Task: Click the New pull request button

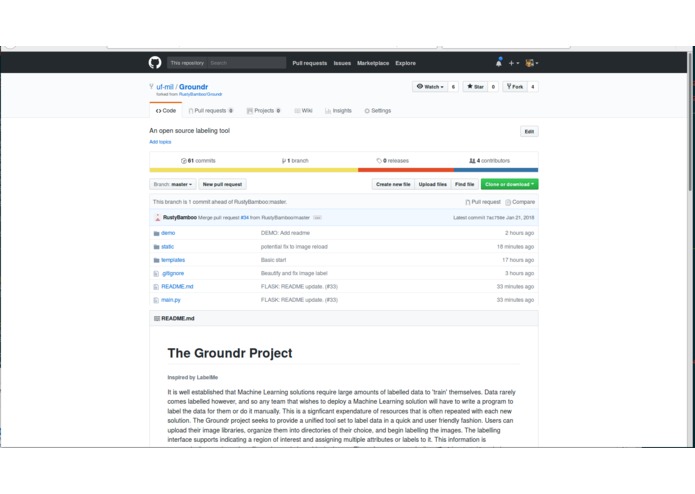Action: click(223, 184)
